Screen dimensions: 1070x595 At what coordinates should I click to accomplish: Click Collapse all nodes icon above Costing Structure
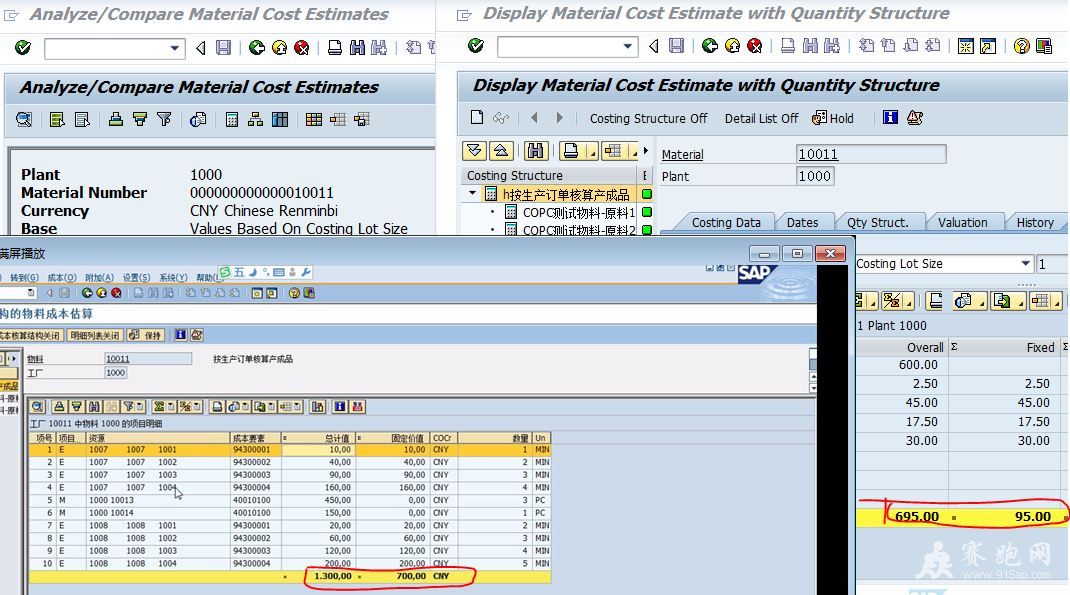click(501, 151)
